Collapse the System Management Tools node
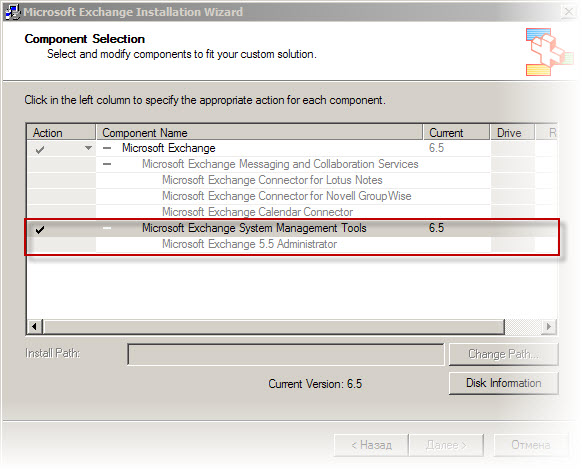582x470 pixels. click(x=107, y=228)
